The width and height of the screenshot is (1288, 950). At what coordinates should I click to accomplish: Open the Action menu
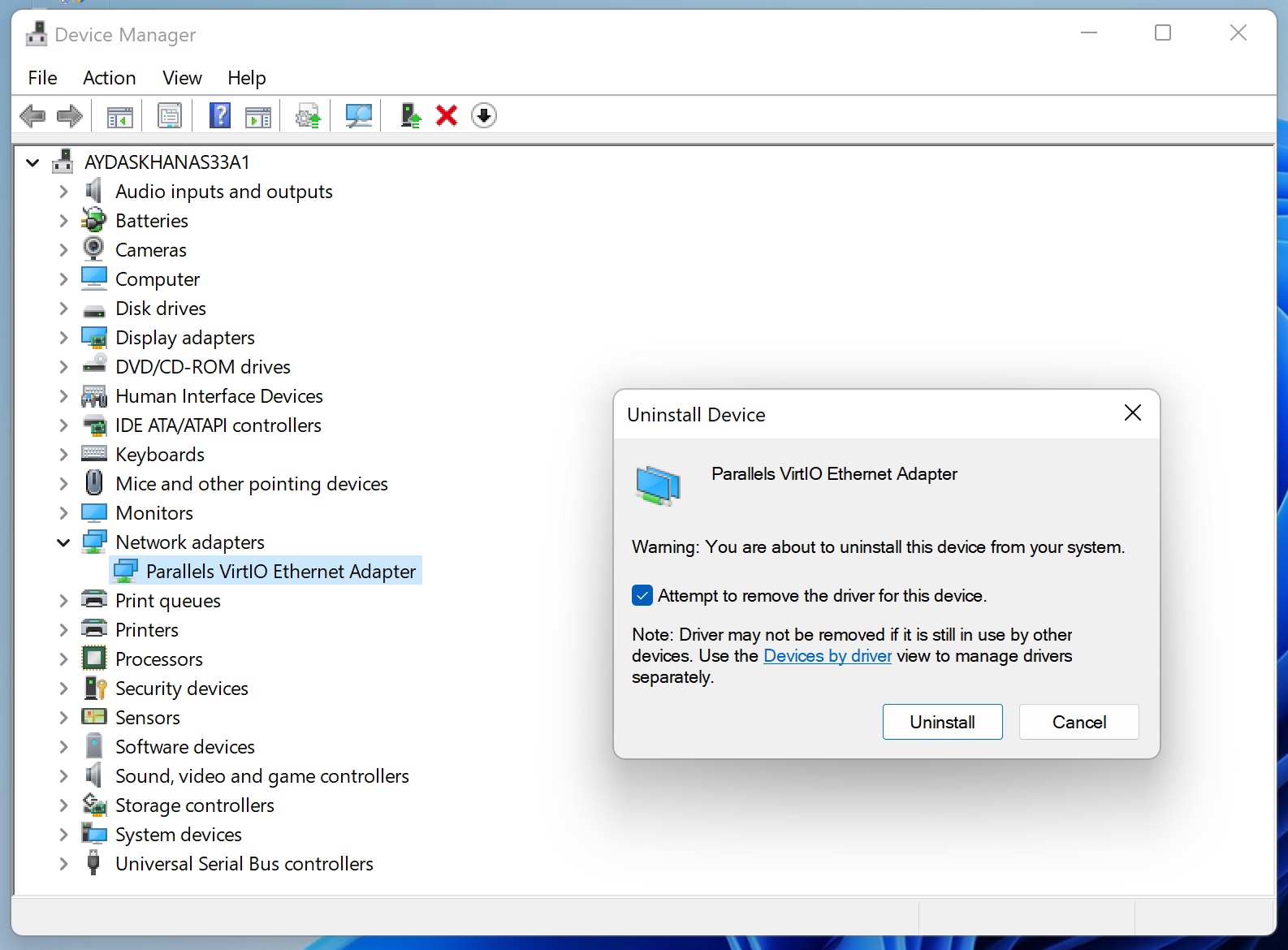109,78
